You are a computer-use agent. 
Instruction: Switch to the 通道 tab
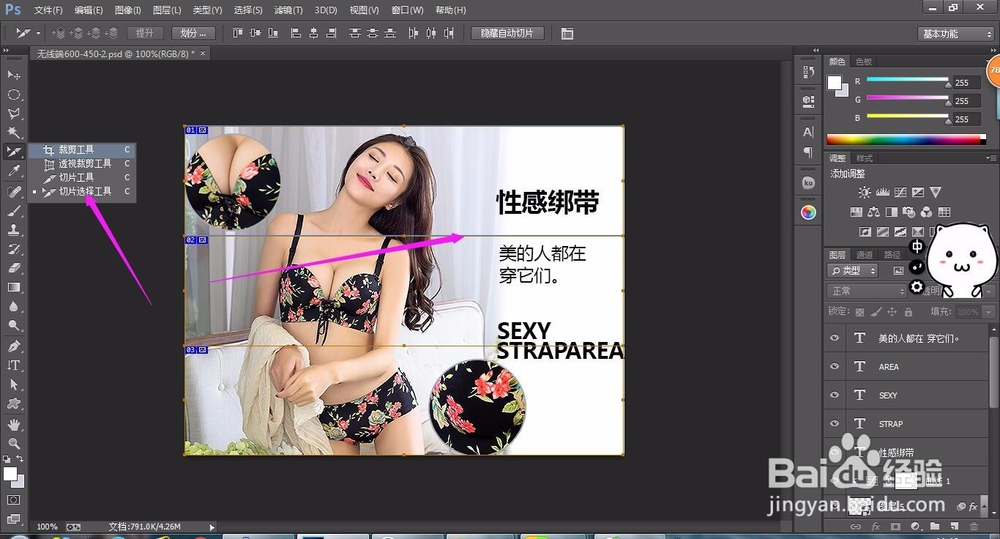click(864, 255)
